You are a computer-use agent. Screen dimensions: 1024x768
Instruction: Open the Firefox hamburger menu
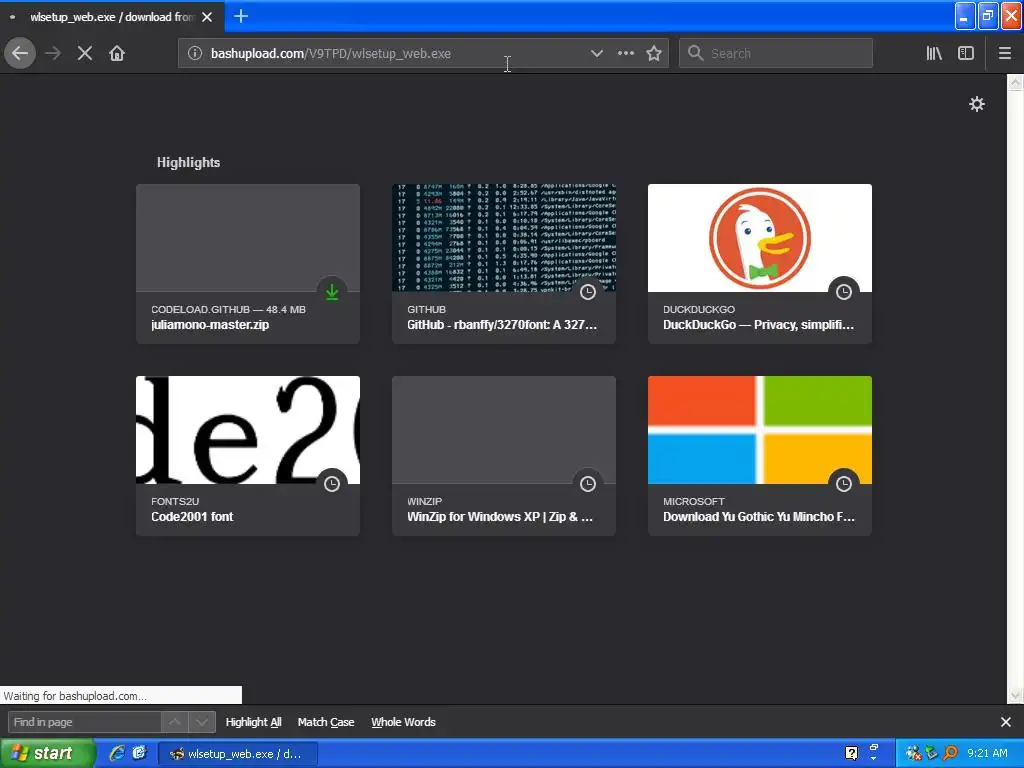1005,54
